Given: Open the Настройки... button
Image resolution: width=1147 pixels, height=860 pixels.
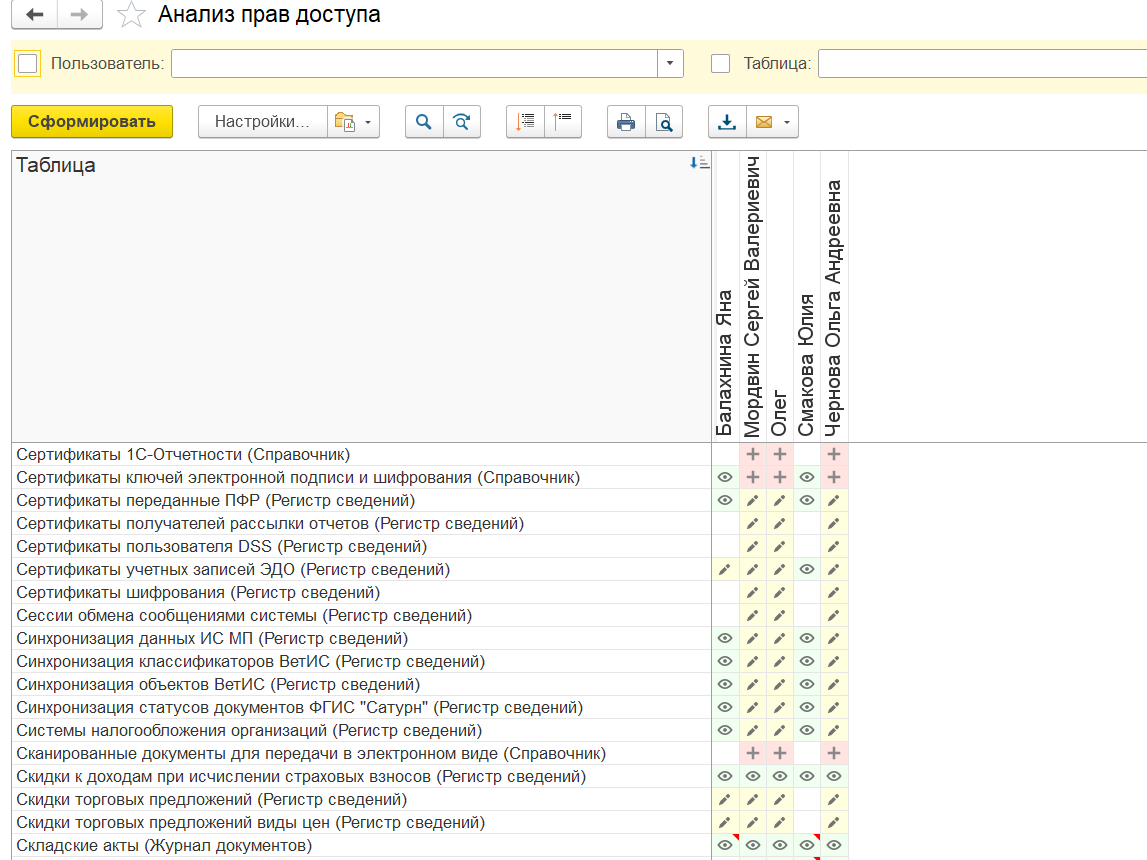Looking at the screenshot, I should 263,122.
